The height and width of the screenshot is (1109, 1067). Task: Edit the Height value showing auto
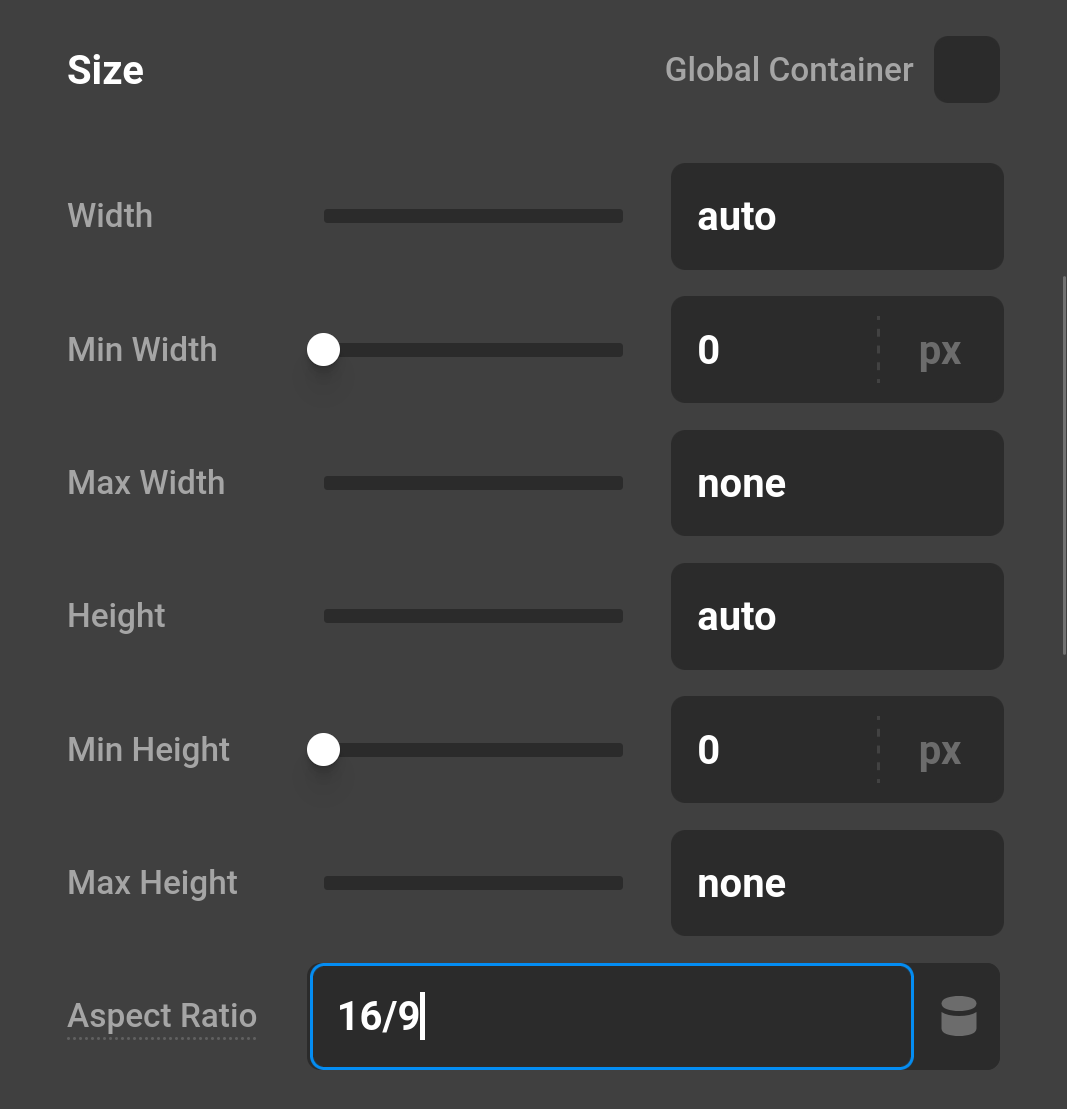pos(836,616)
